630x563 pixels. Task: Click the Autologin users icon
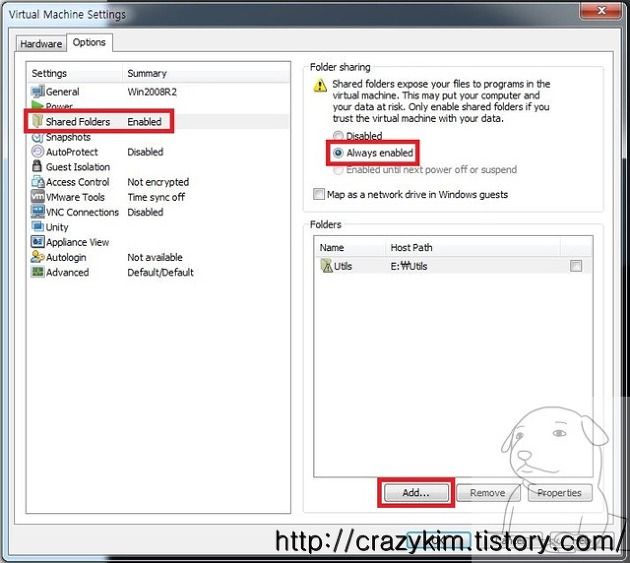point(37,257)
